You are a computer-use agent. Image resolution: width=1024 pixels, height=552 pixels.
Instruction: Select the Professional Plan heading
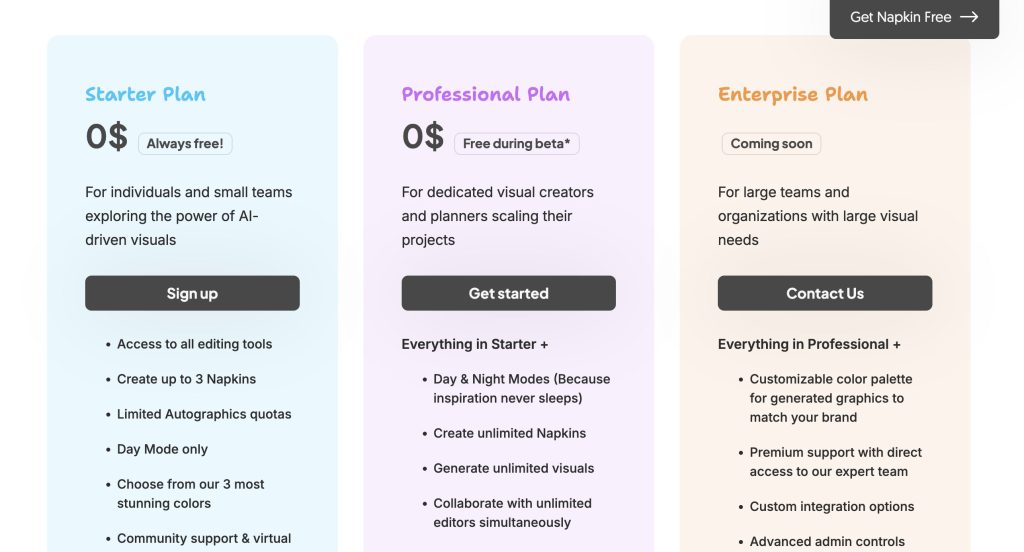click(485, 94)
